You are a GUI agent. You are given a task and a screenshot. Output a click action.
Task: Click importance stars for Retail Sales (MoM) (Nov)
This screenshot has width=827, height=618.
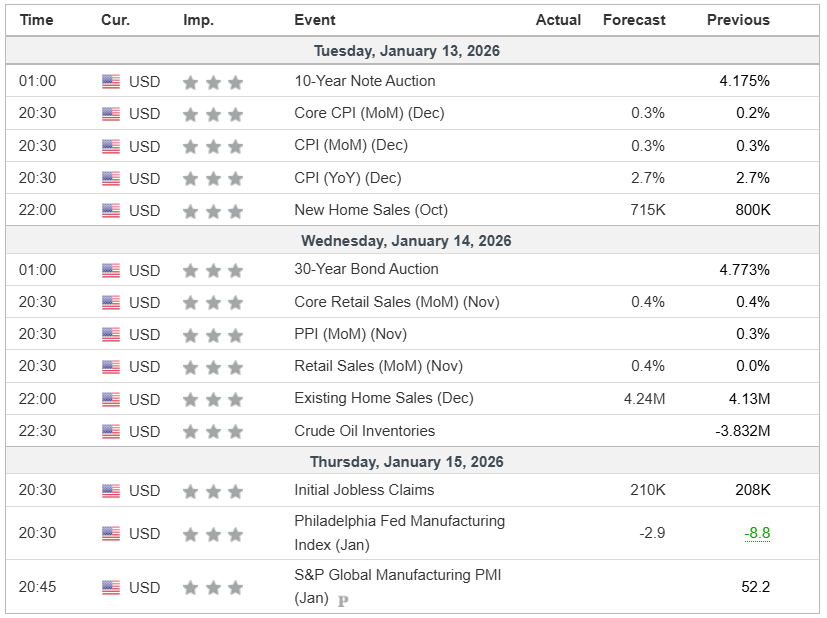[212, 367]
